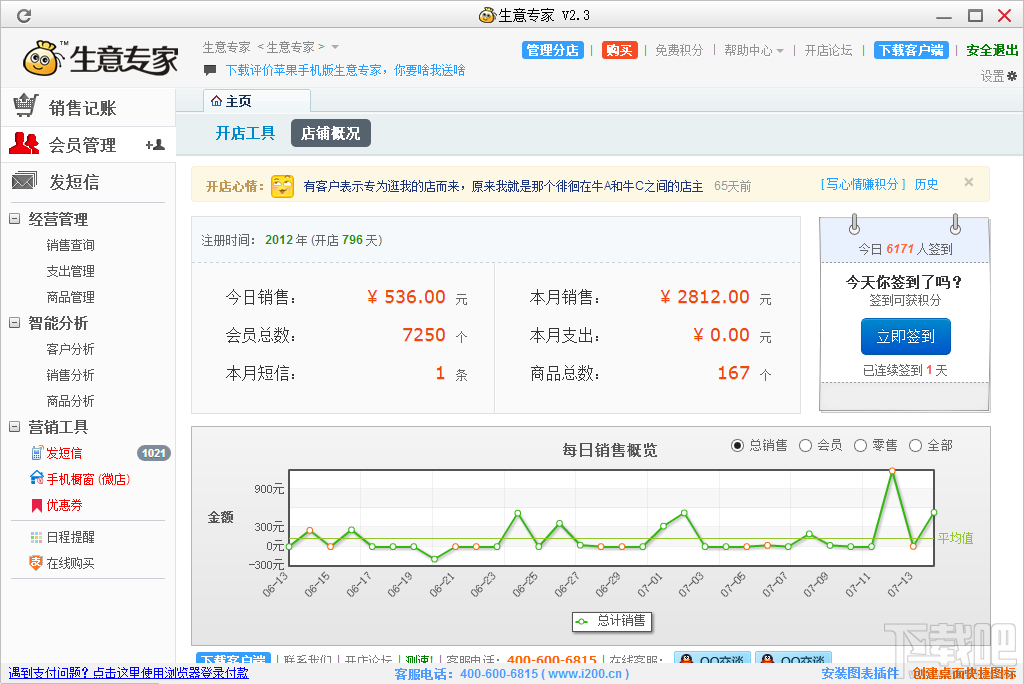Click the second QQ penguin chat button
1024x684 pixels.
pos(793,659)
